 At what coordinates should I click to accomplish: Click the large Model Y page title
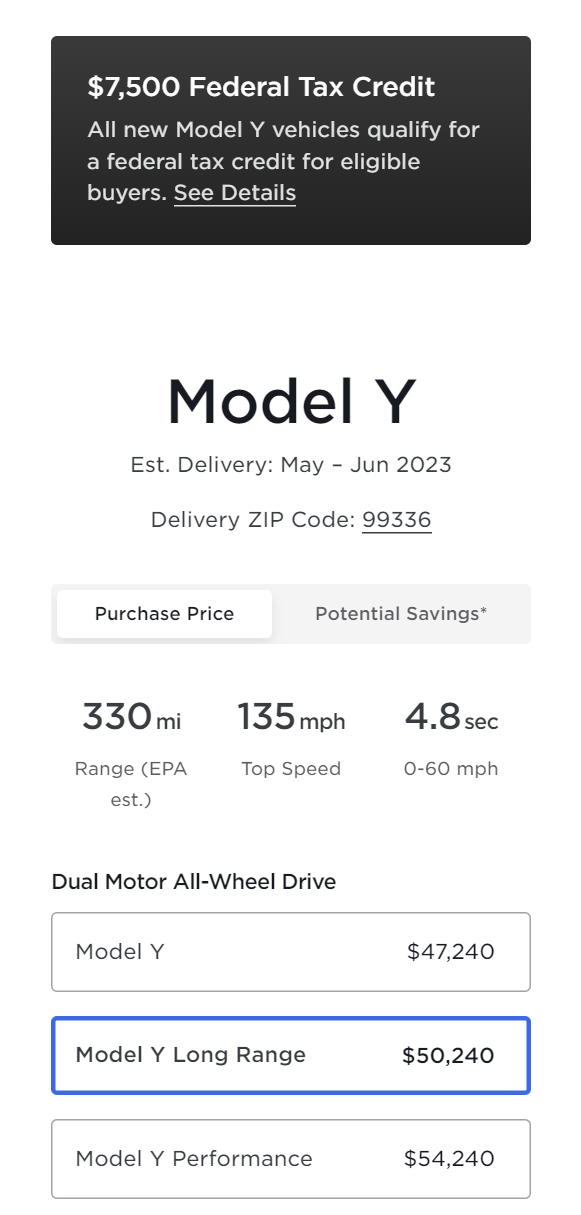291,401
